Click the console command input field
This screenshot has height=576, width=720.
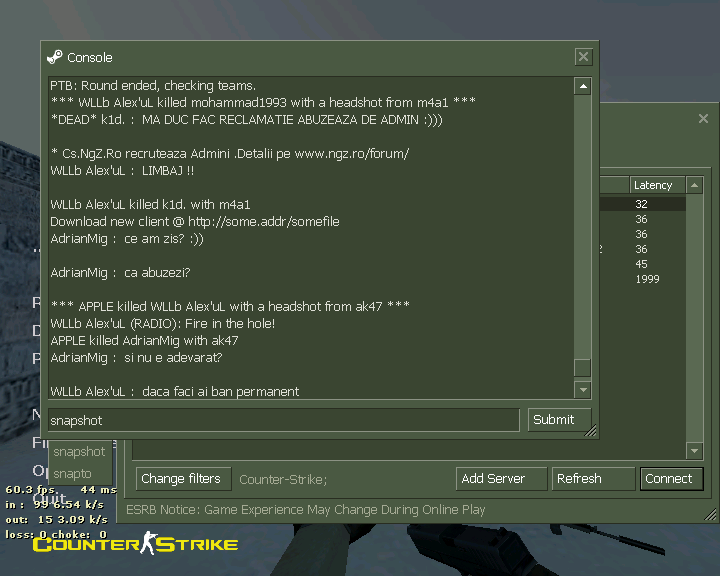[284, 420]
